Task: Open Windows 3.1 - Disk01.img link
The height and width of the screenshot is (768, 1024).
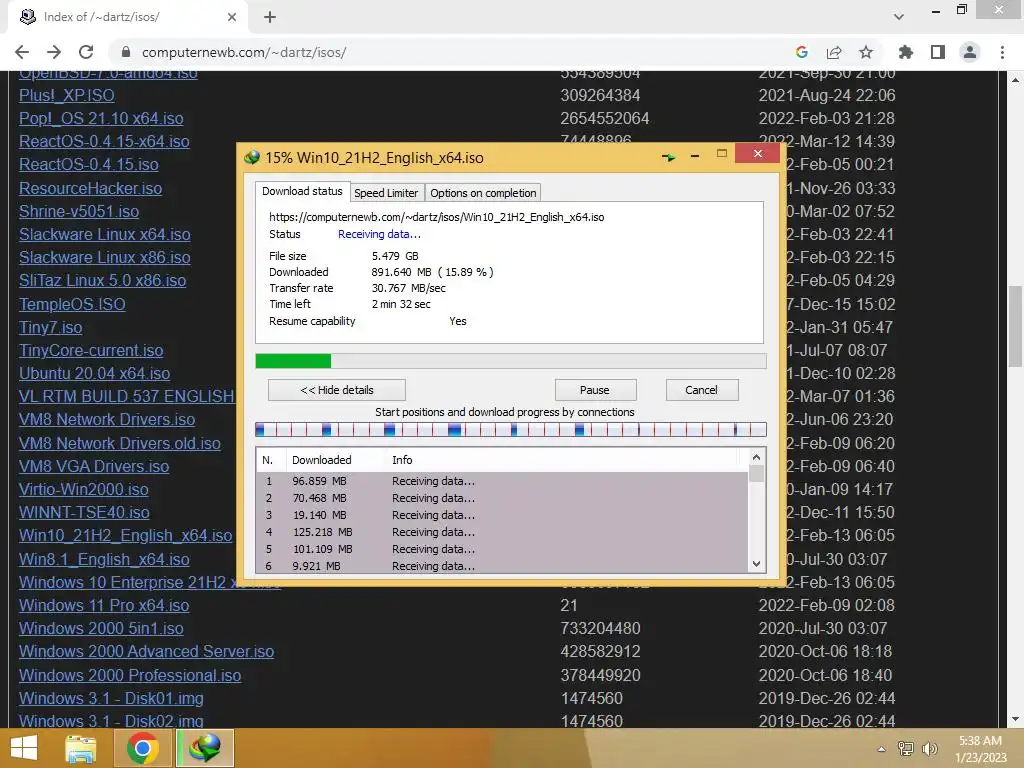Action: pos(111,698)
